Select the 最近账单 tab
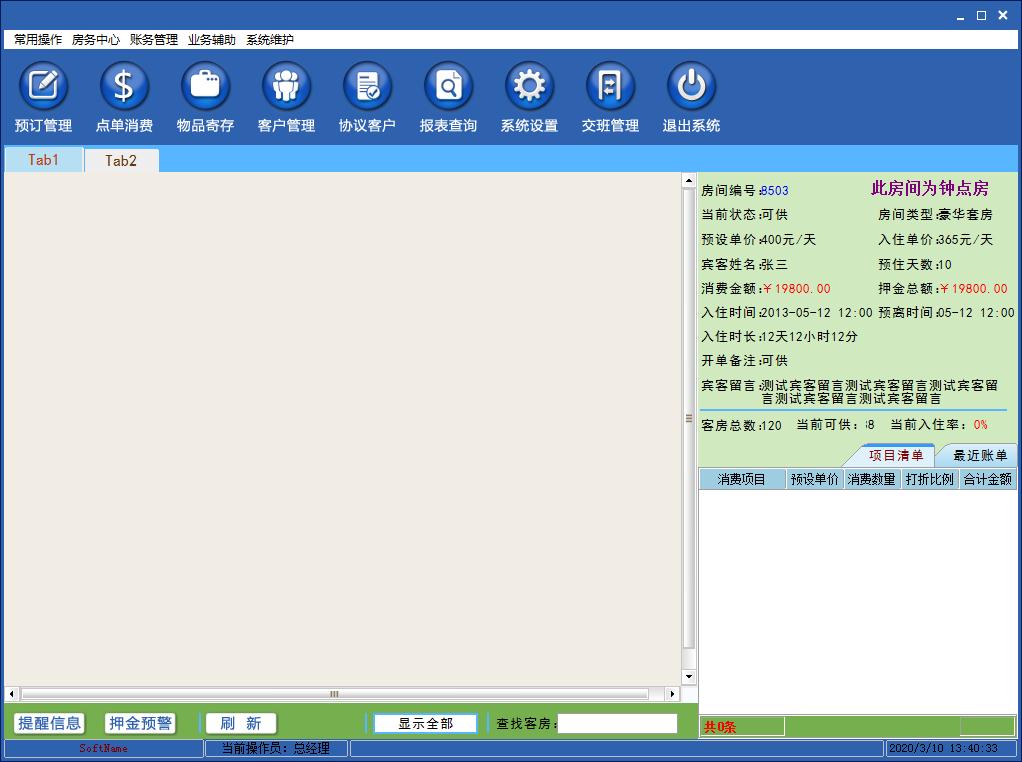The height and width of the screenshot is (762, 1022). [x=980, y=455]
